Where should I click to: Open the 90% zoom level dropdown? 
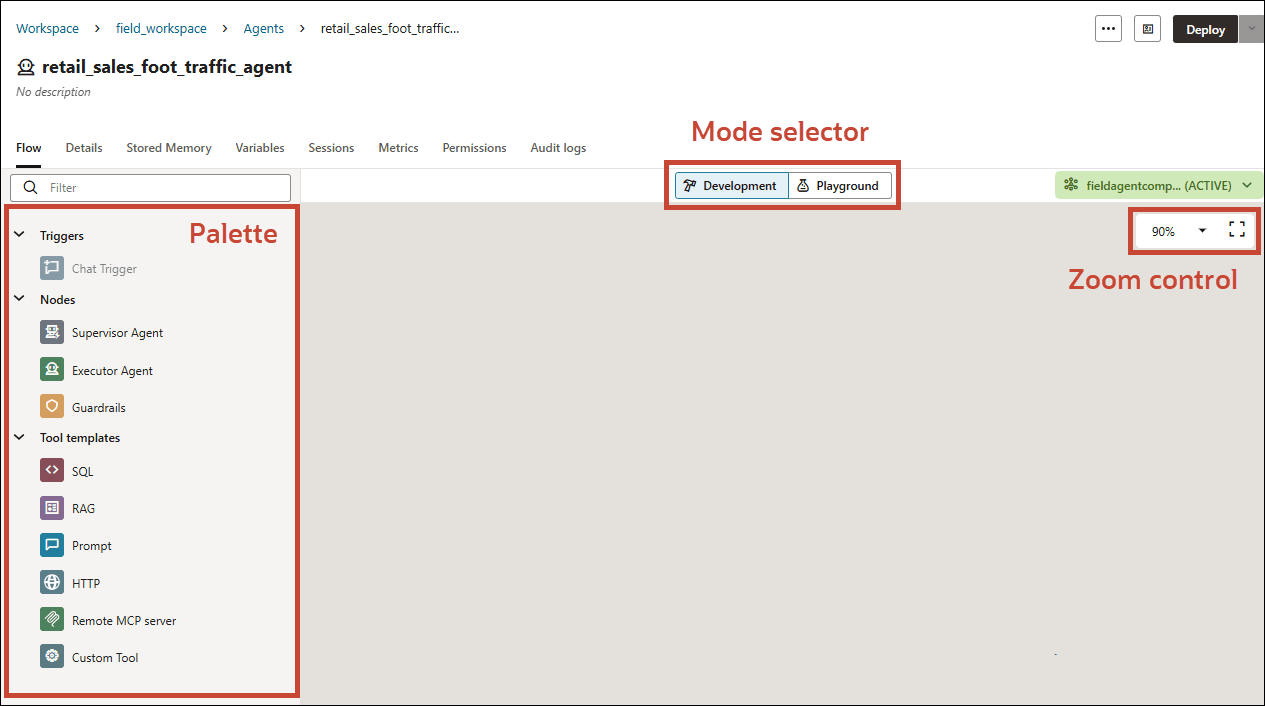(x=1179, y=231)
